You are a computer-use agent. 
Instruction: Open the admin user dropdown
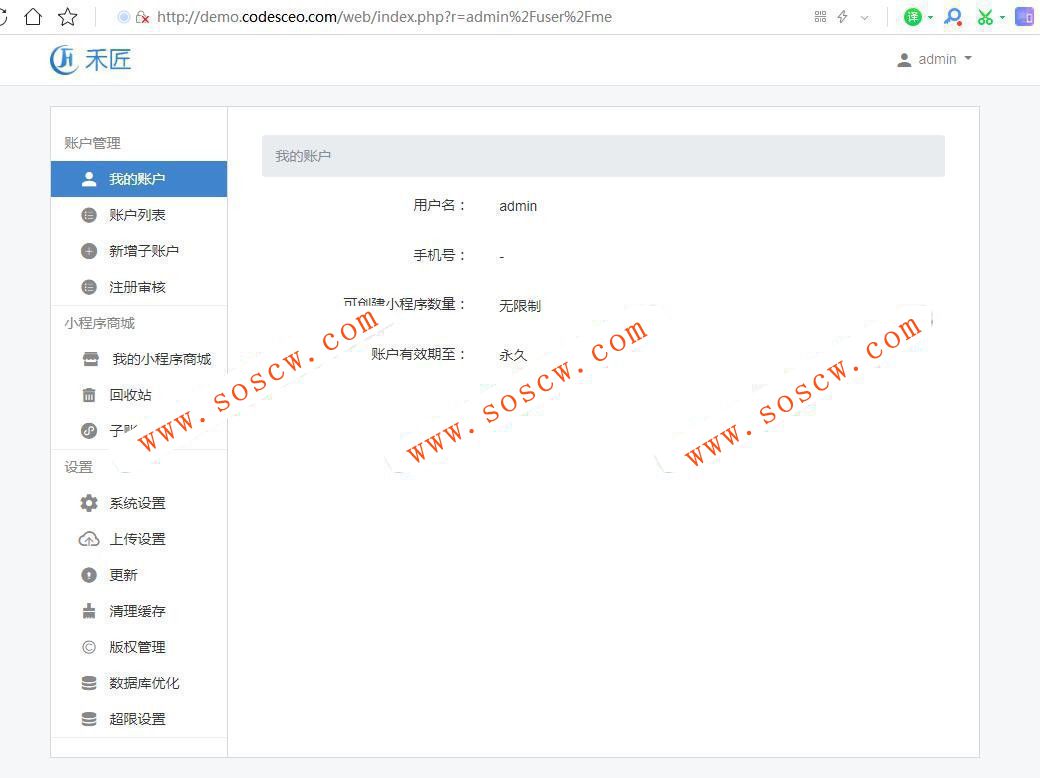tap(934, 59)
